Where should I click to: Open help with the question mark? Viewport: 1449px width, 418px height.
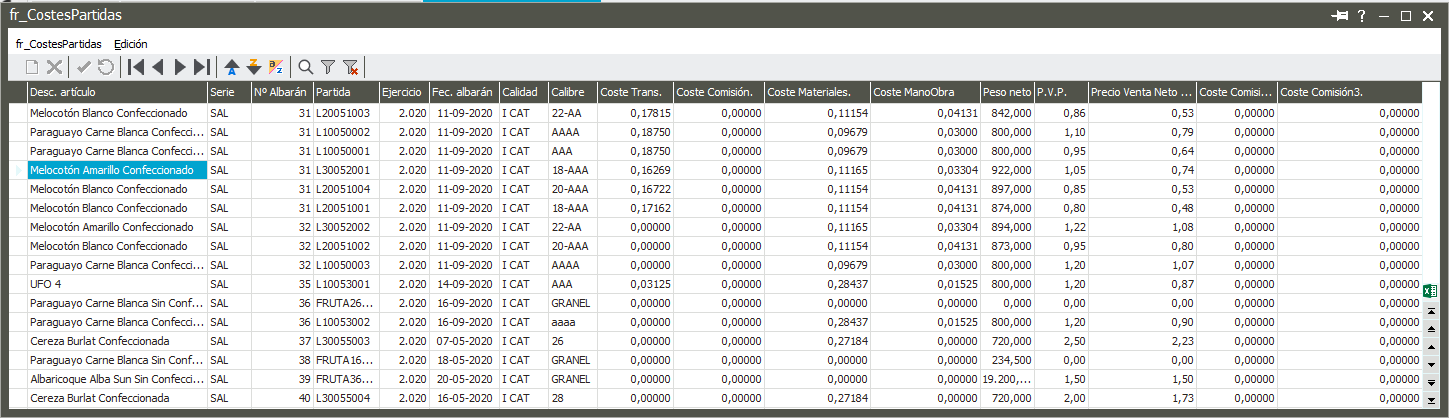pyautogui.click(x=1362, y=16)
